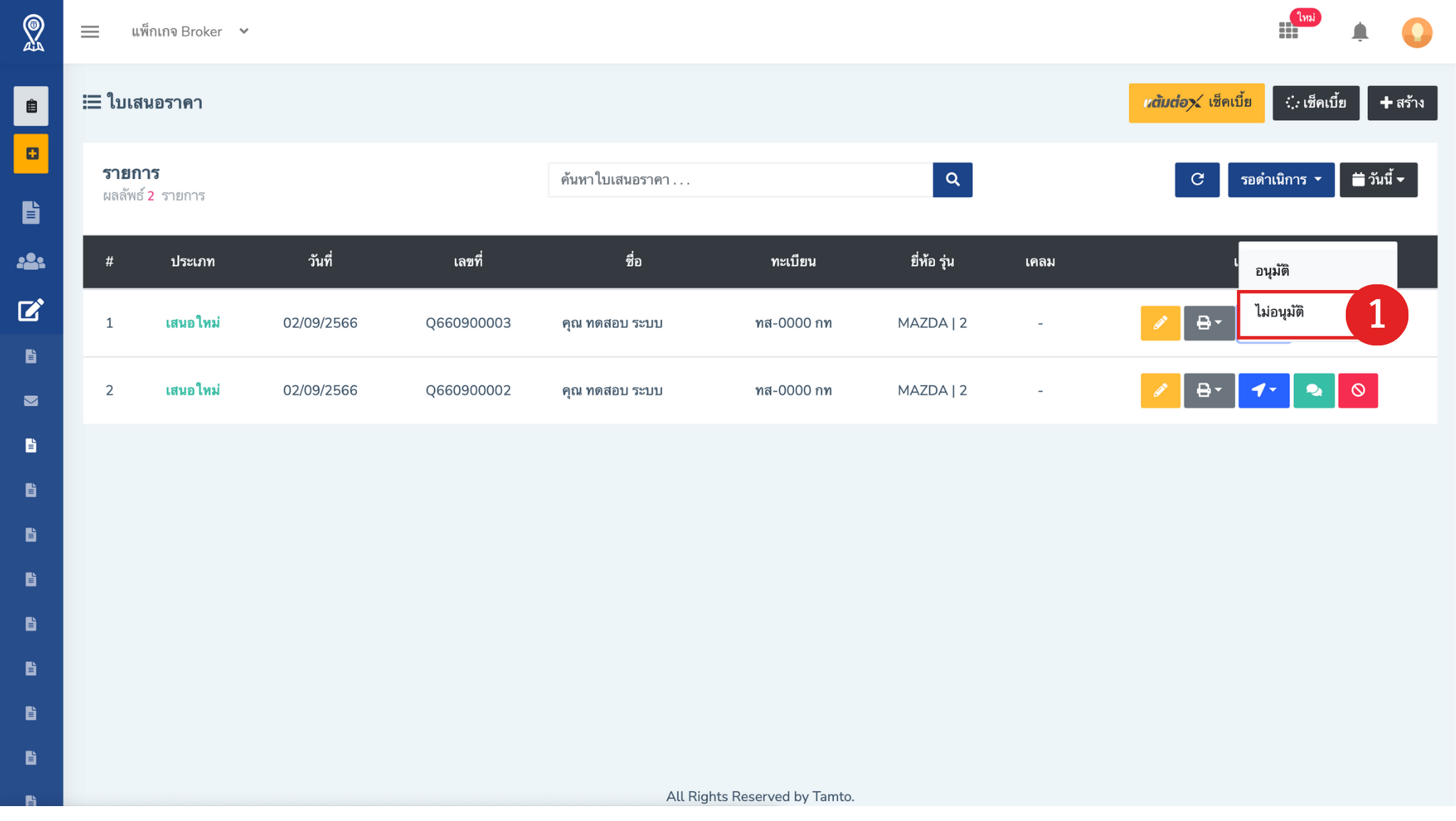This screenshot has width=1456, height=821.
Task: Click the date 02/09/2566 in row 1
Action: [x=320, y=323]
